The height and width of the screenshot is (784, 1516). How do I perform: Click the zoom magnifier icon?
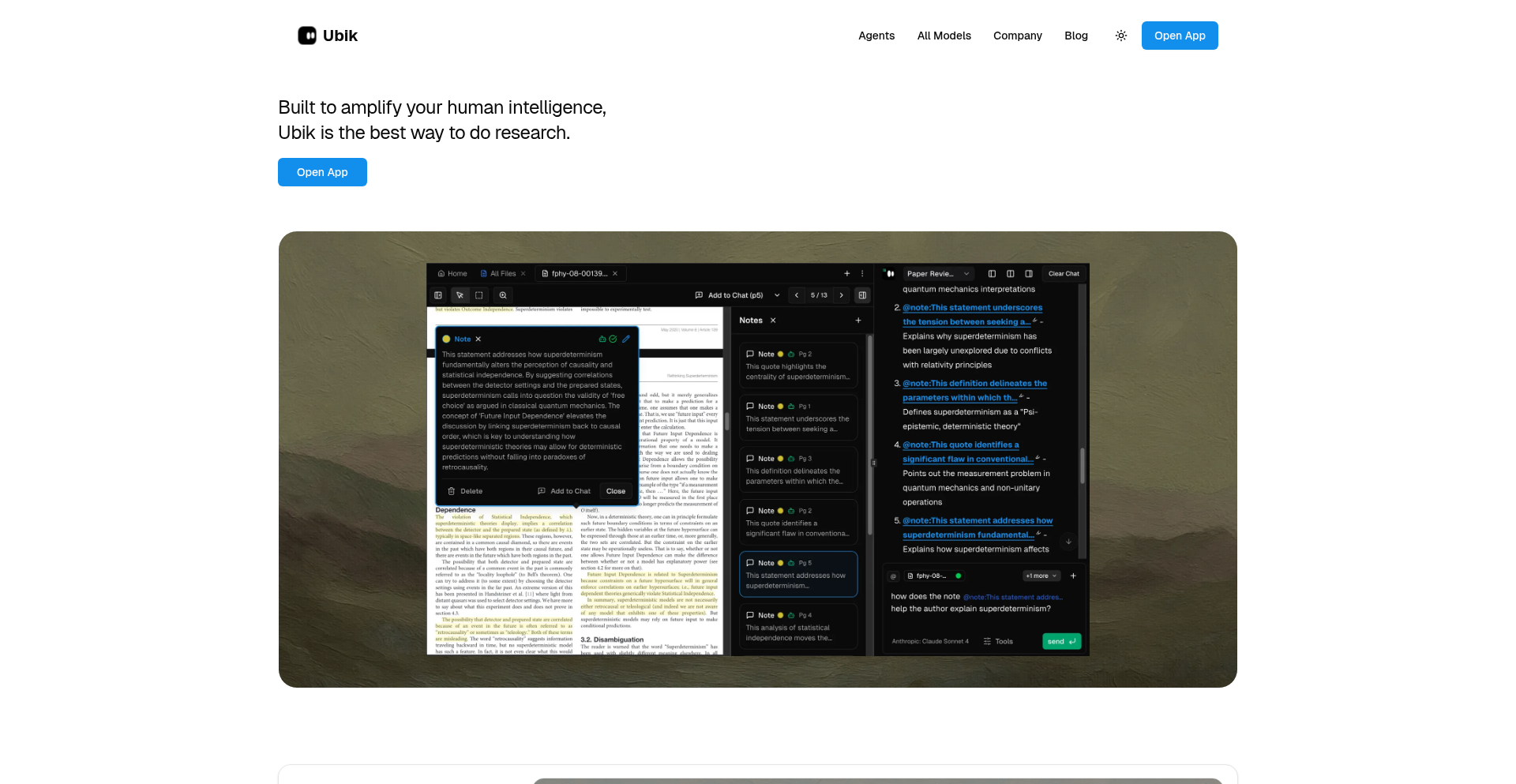coord(503,295)
